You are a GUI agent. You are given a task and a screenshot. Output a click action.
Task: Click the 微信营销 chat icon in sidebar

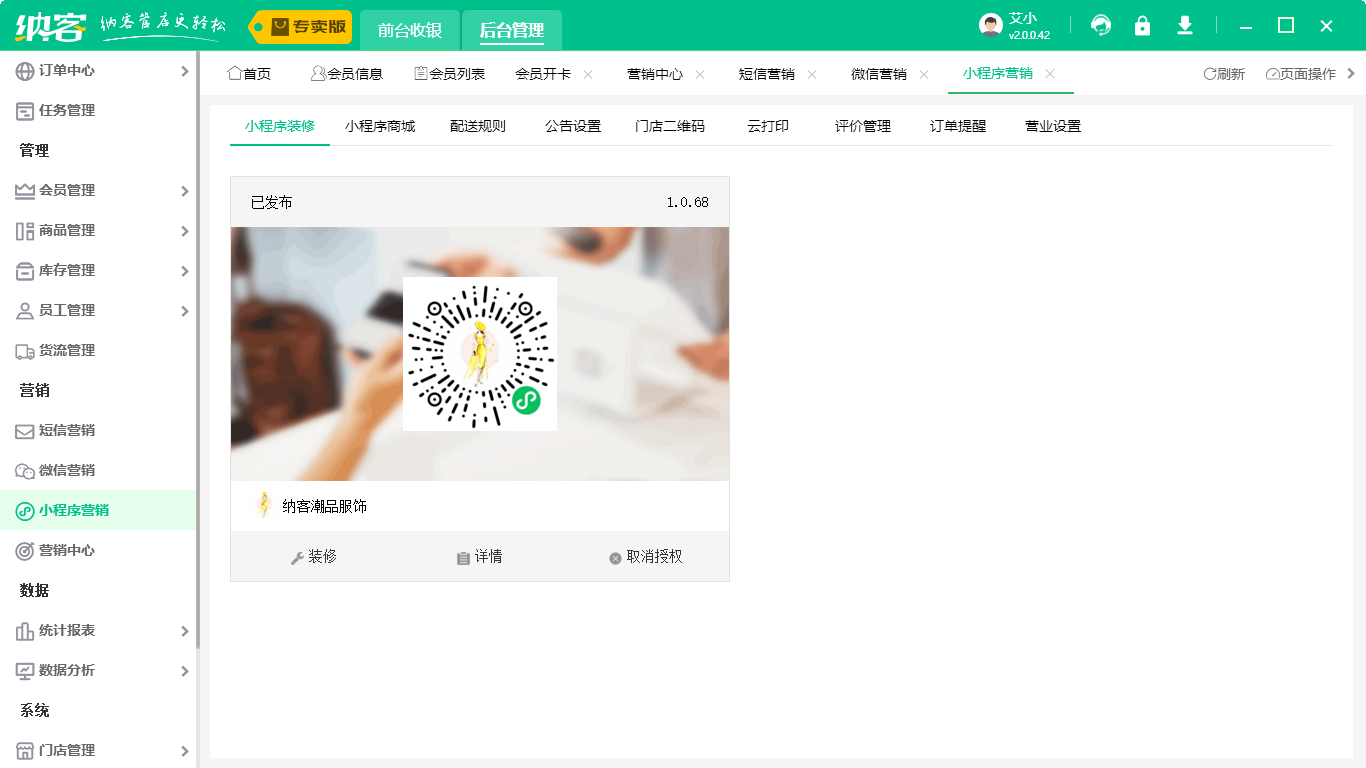[25, 471]
